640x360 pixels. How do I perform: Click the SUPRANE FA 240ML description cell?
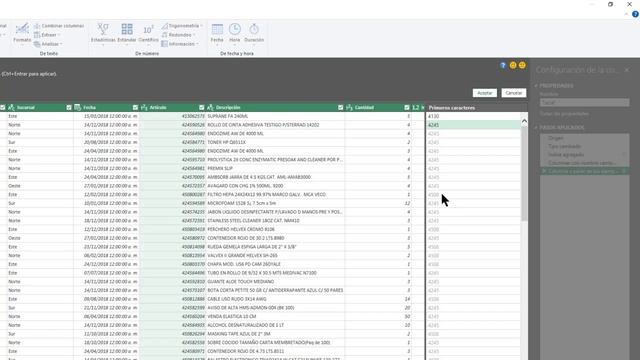[x=275, y=116]
